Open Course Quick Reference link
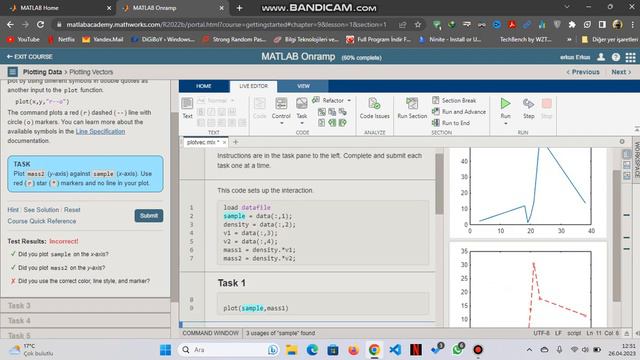The width and height of the screenshot is (640, 360). 42,221
